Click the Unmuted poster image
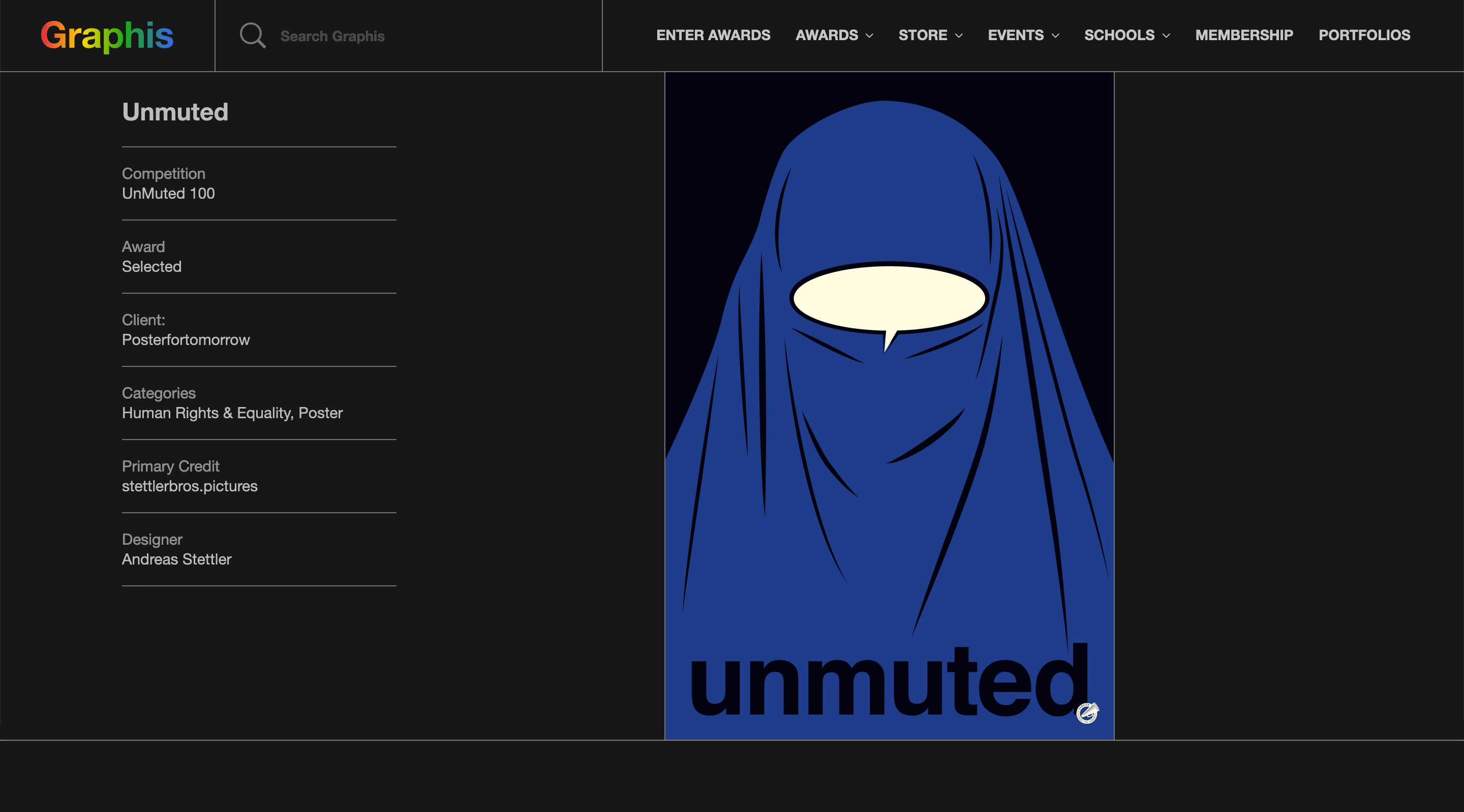 point(890,405)
